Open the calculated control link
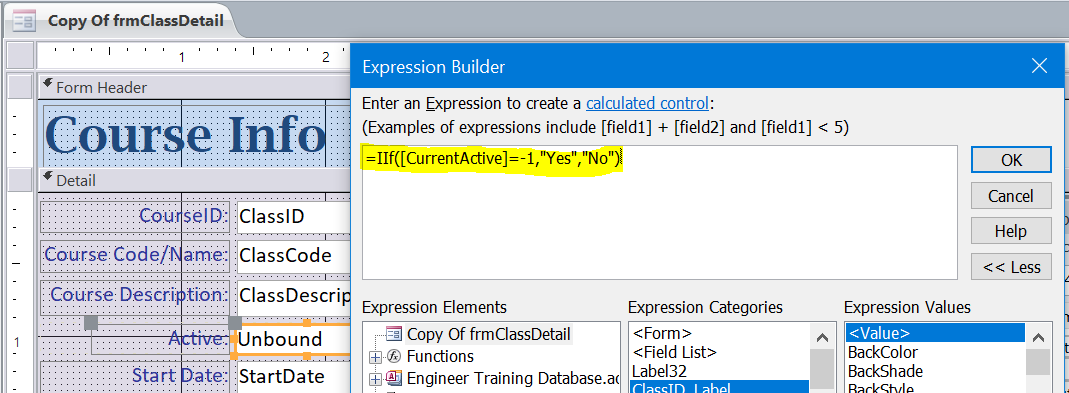This screenshot has height=393, width=1069. 646,104
